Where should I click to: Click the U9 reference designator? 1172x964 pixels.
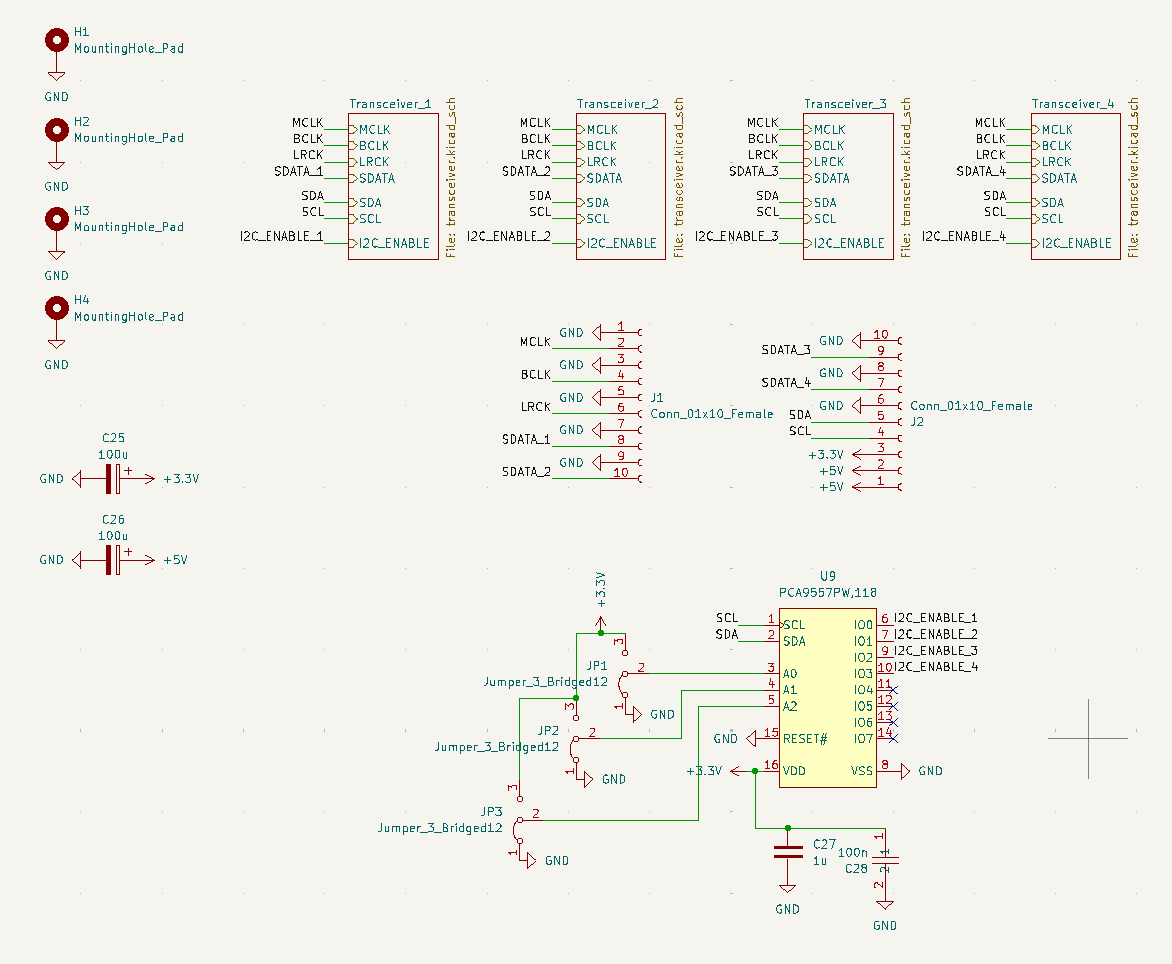[827, 576]
